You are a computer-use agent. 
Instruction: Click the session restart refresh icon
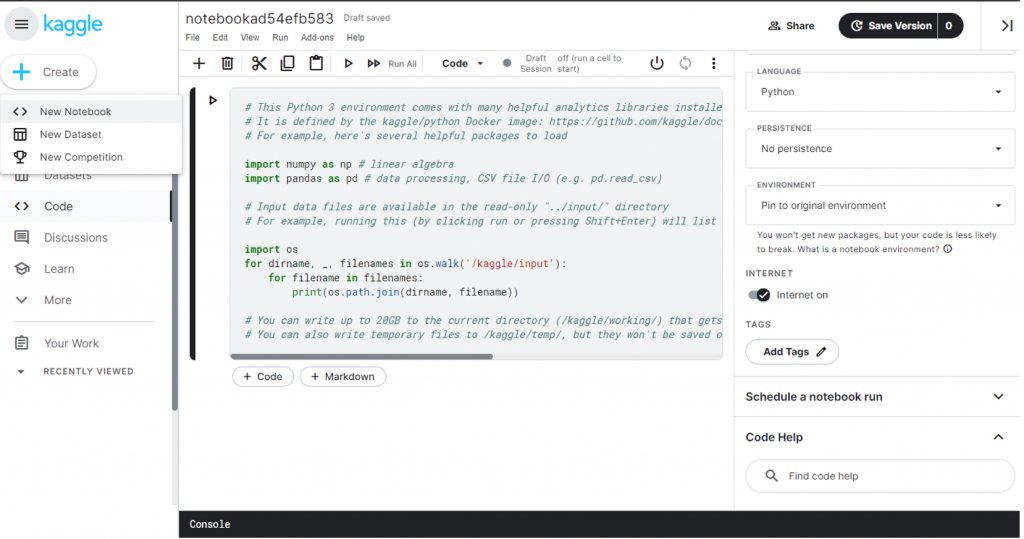[x=685, y=63]
